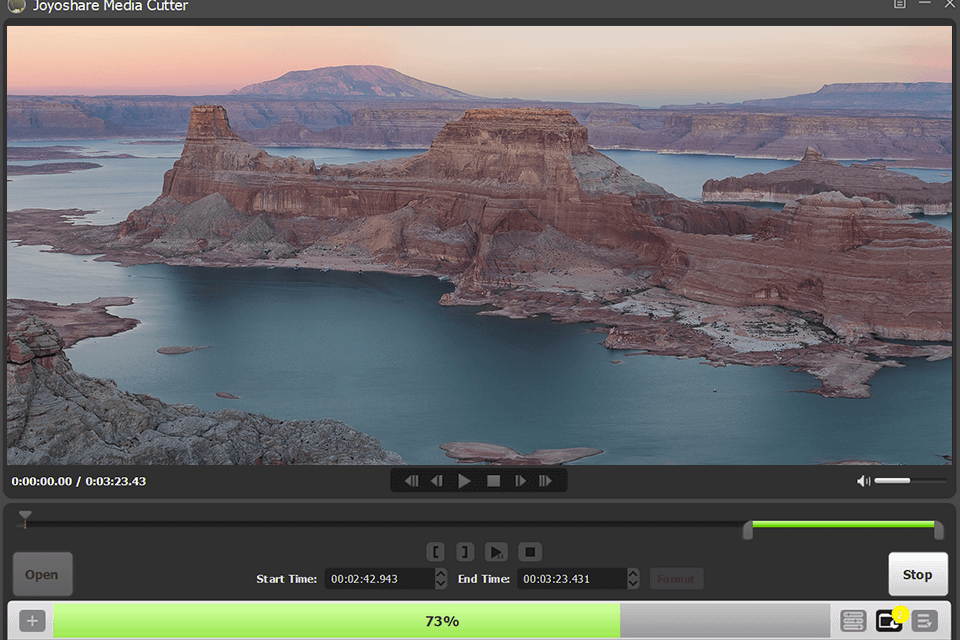
Task: Select the set end point bracket icon
Action: coord(464,551)
